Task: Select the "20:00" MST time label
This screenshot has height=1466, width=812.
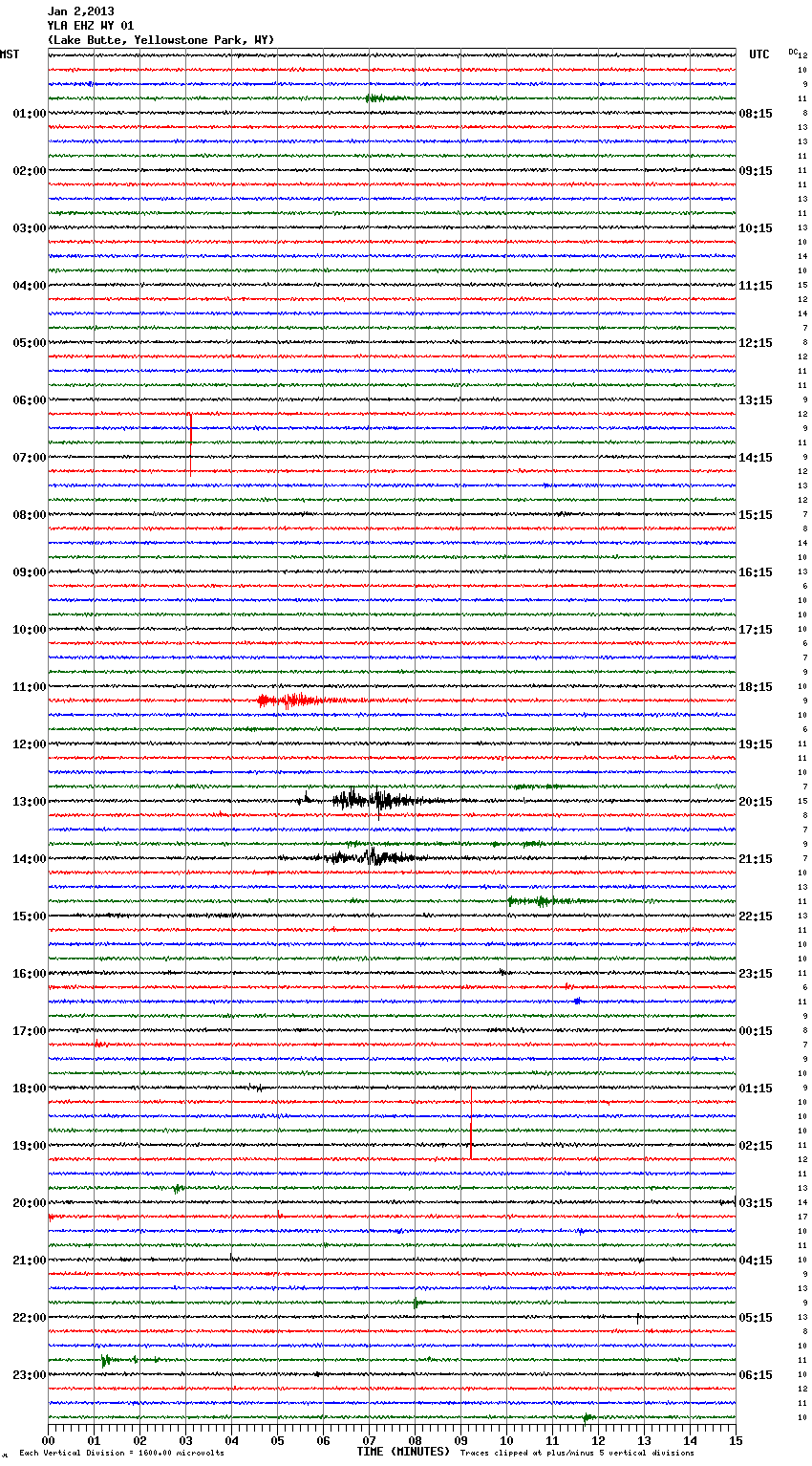Action: click(x=30, y=1203)
